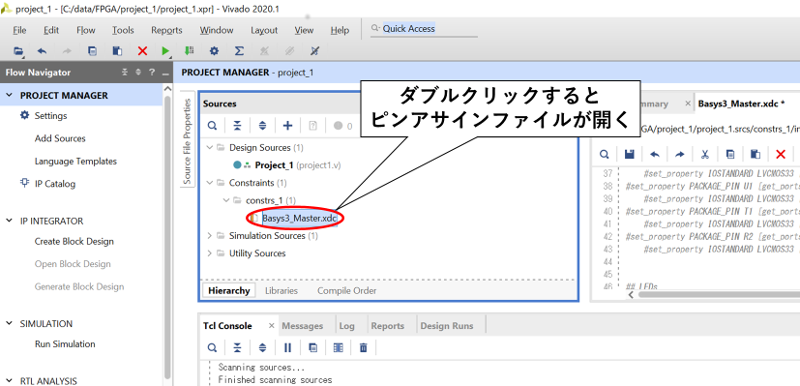Click the red X delete icon in main toolbar

click(142, 50)
